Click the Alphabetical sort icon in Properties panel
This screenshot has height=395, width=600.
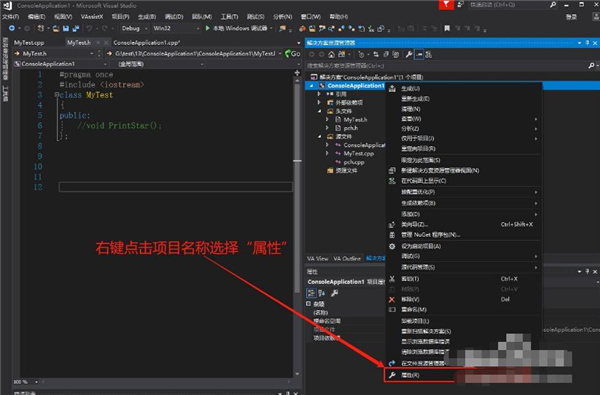tap(322, 293)
